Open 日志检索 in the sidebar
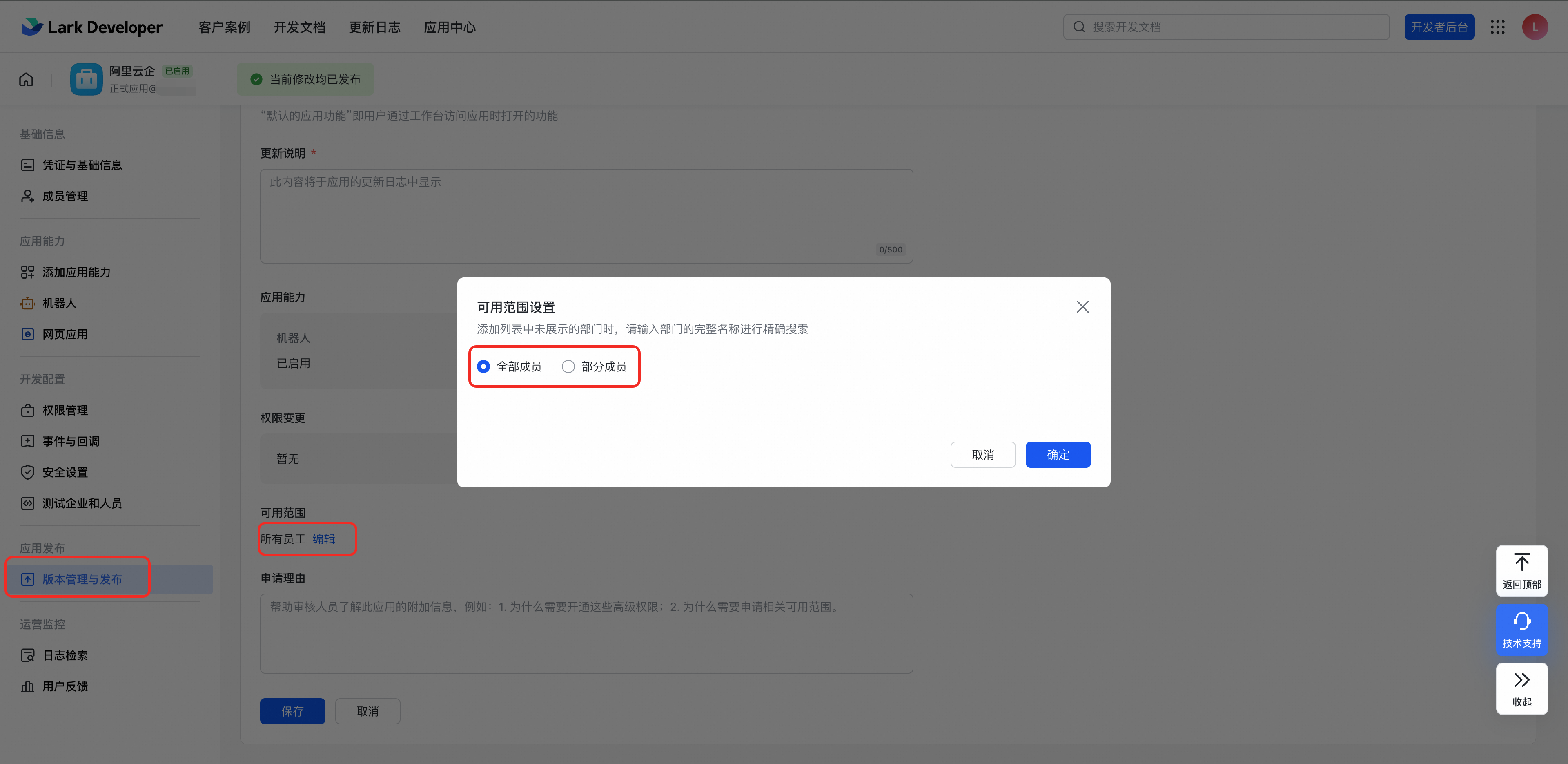 65,655
